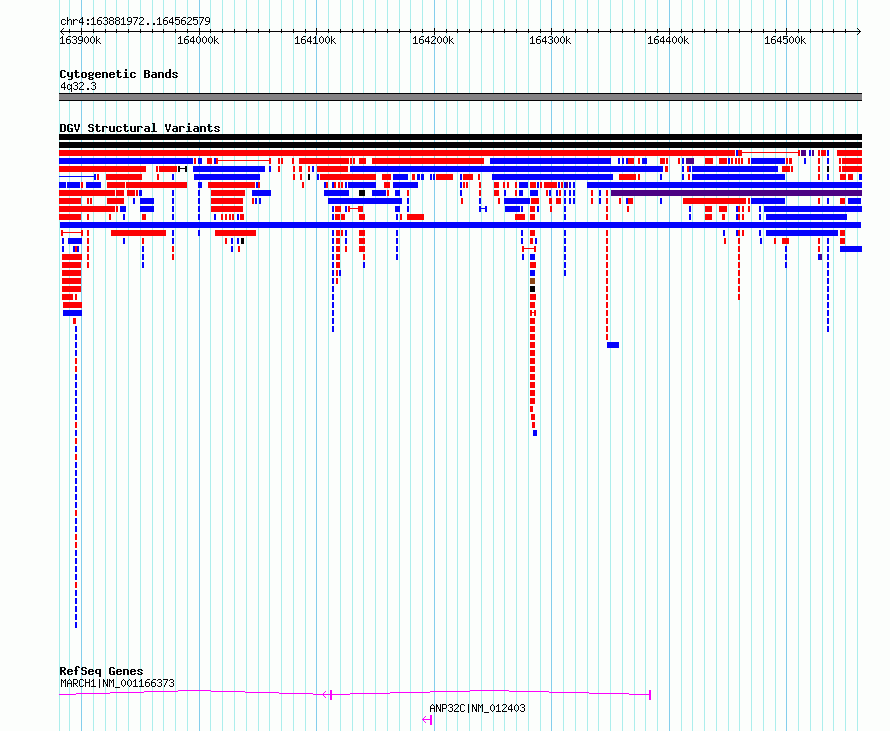
Task: Click the MARCH1 exon marker near 164100k
Action: tap(330, 695)
